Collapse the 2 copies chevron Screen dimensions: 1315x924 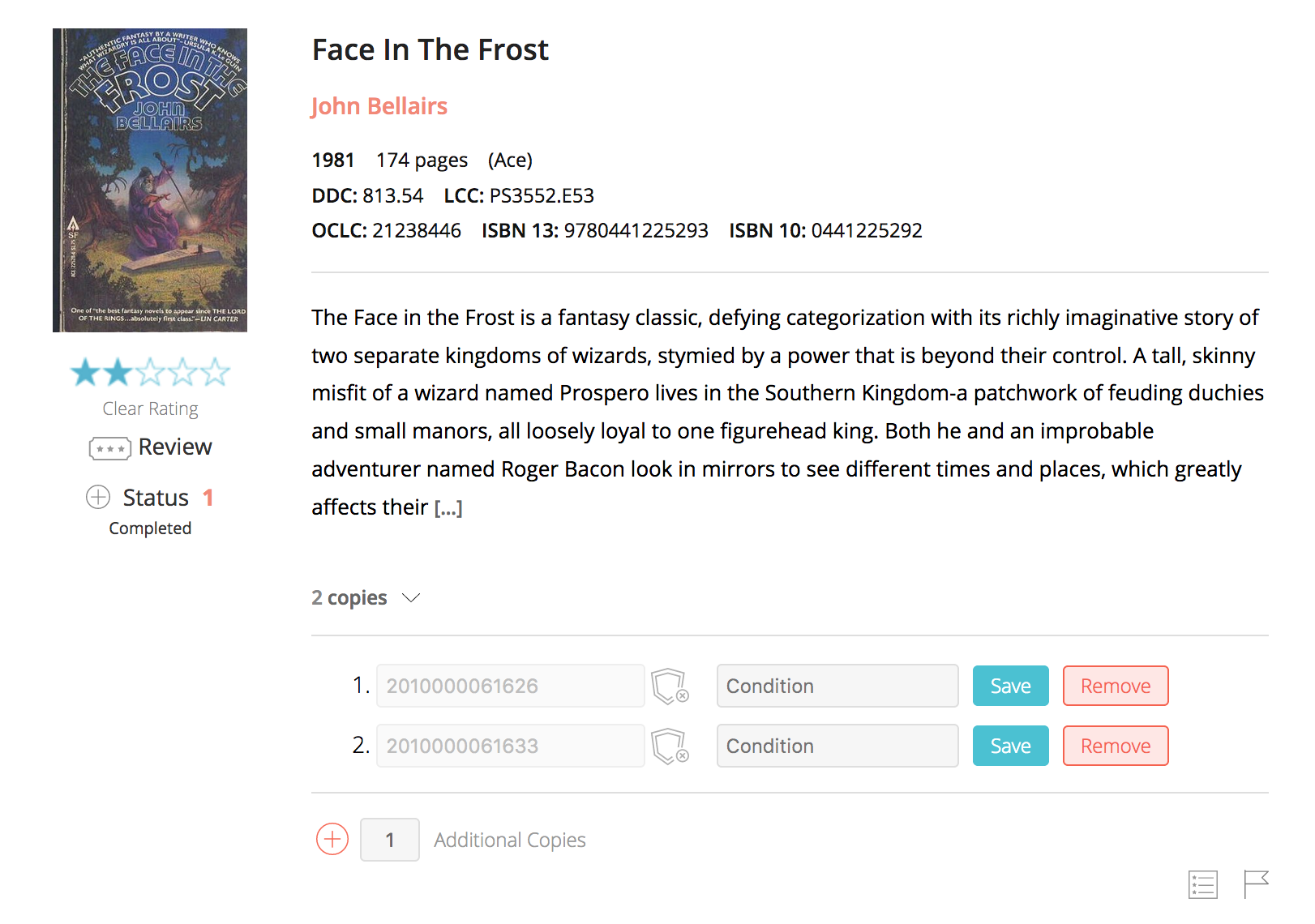click(x=411, y=598)
